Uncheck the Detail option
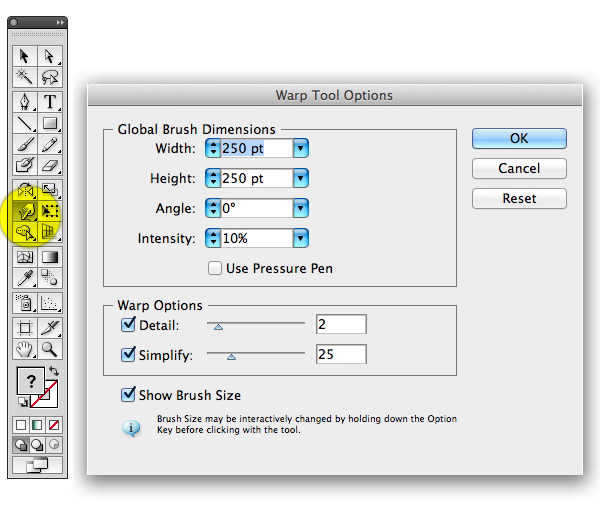This screenshot has width=600, height=510. (128, 325)
